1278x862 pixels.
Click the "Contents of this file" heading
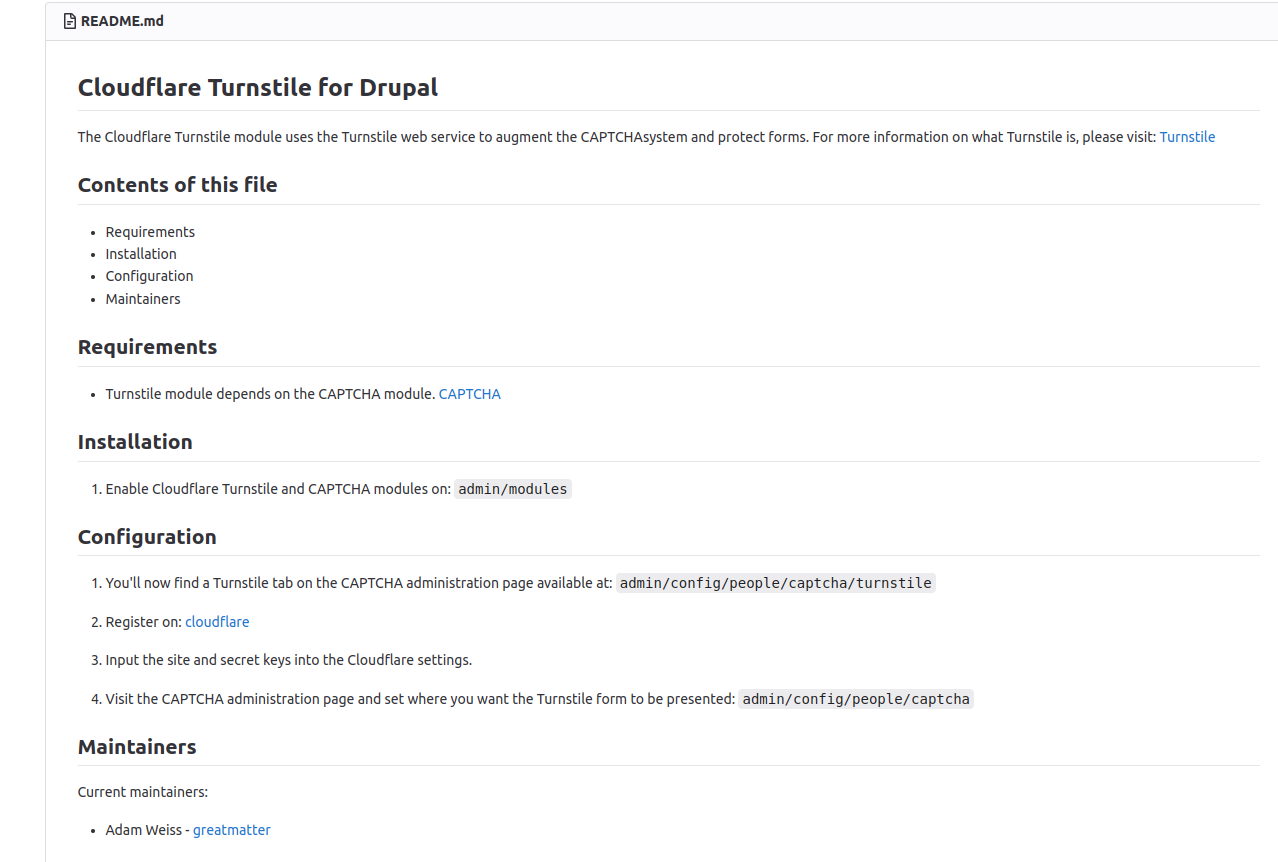tap(177, 185)
